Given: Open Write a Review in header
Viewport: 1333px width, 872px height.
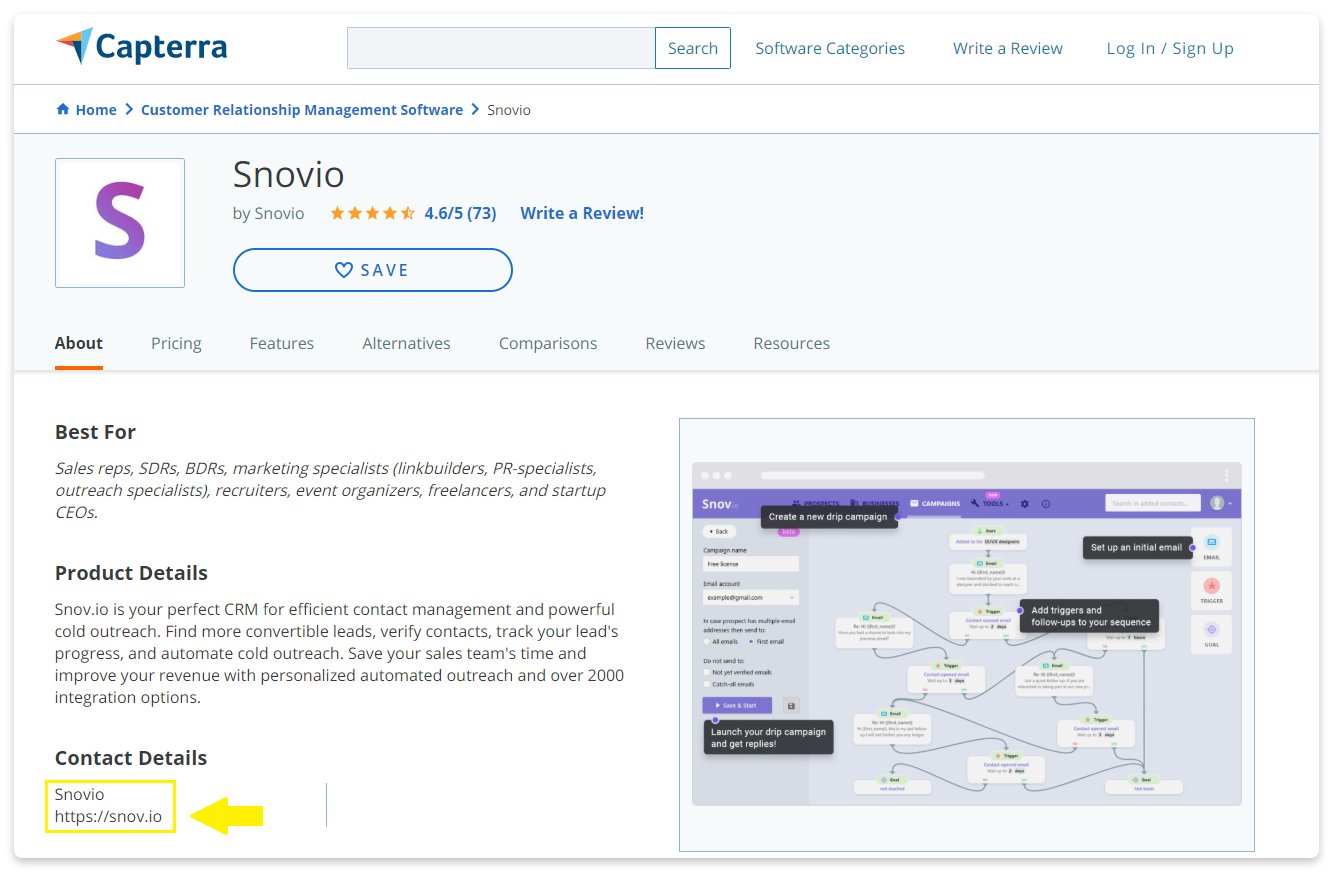Looking at the screenshot, I should tap(1008, 48).
